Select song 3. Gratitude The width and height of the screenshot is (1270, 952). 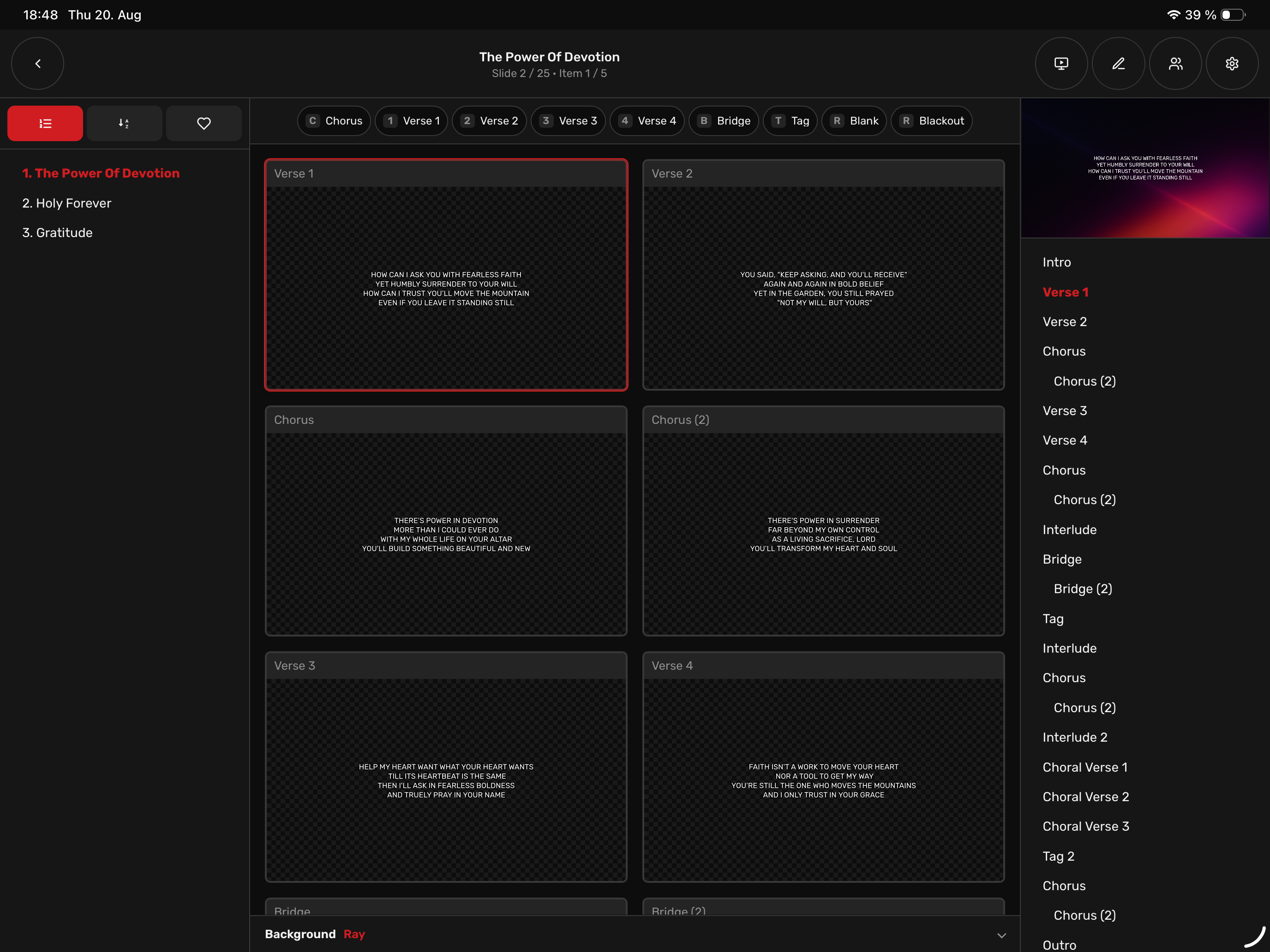(x=57, y=232)
